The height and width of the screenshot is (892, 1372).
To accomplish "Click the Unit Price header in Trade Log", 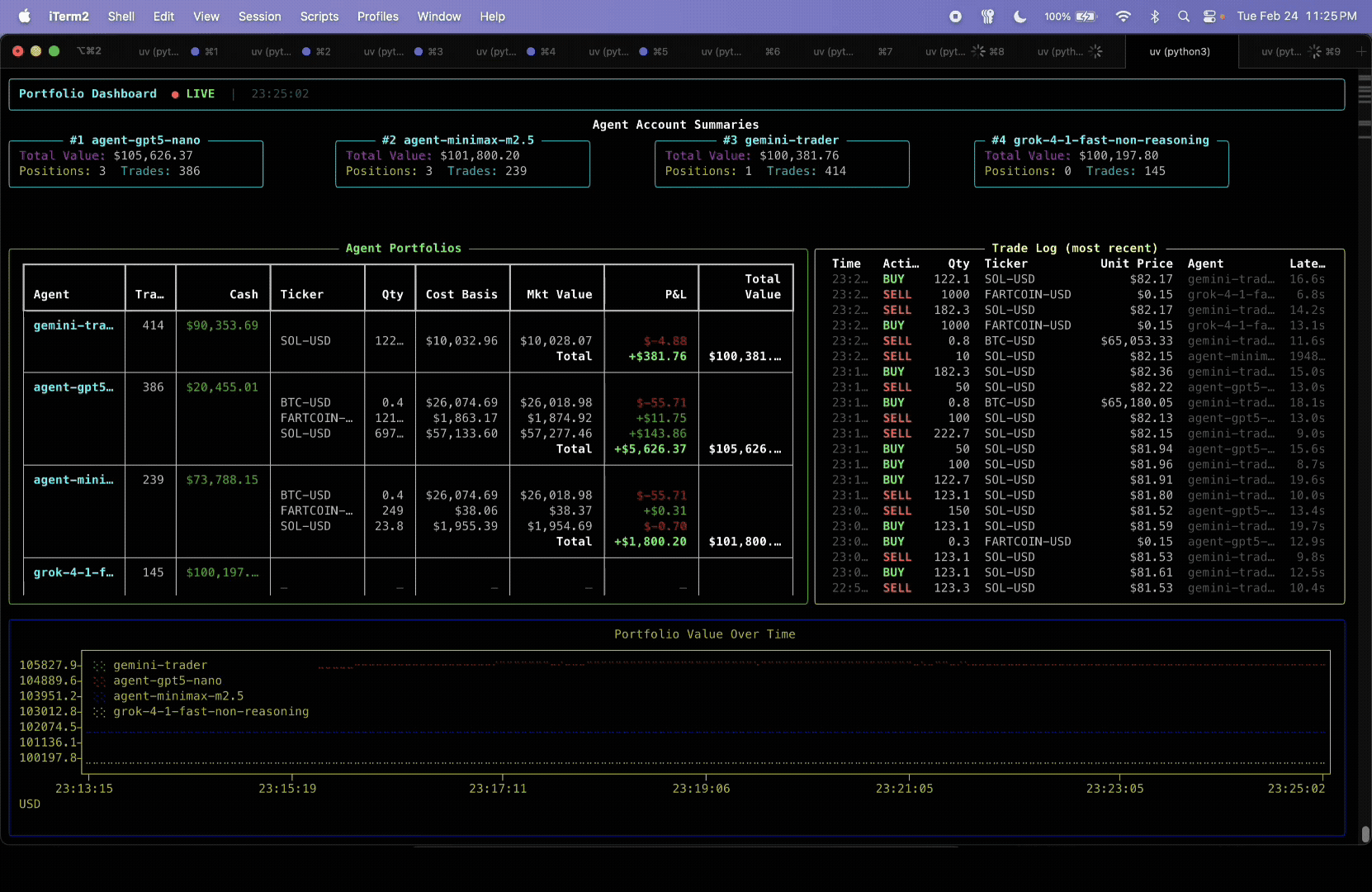I will click(1136, 263).
